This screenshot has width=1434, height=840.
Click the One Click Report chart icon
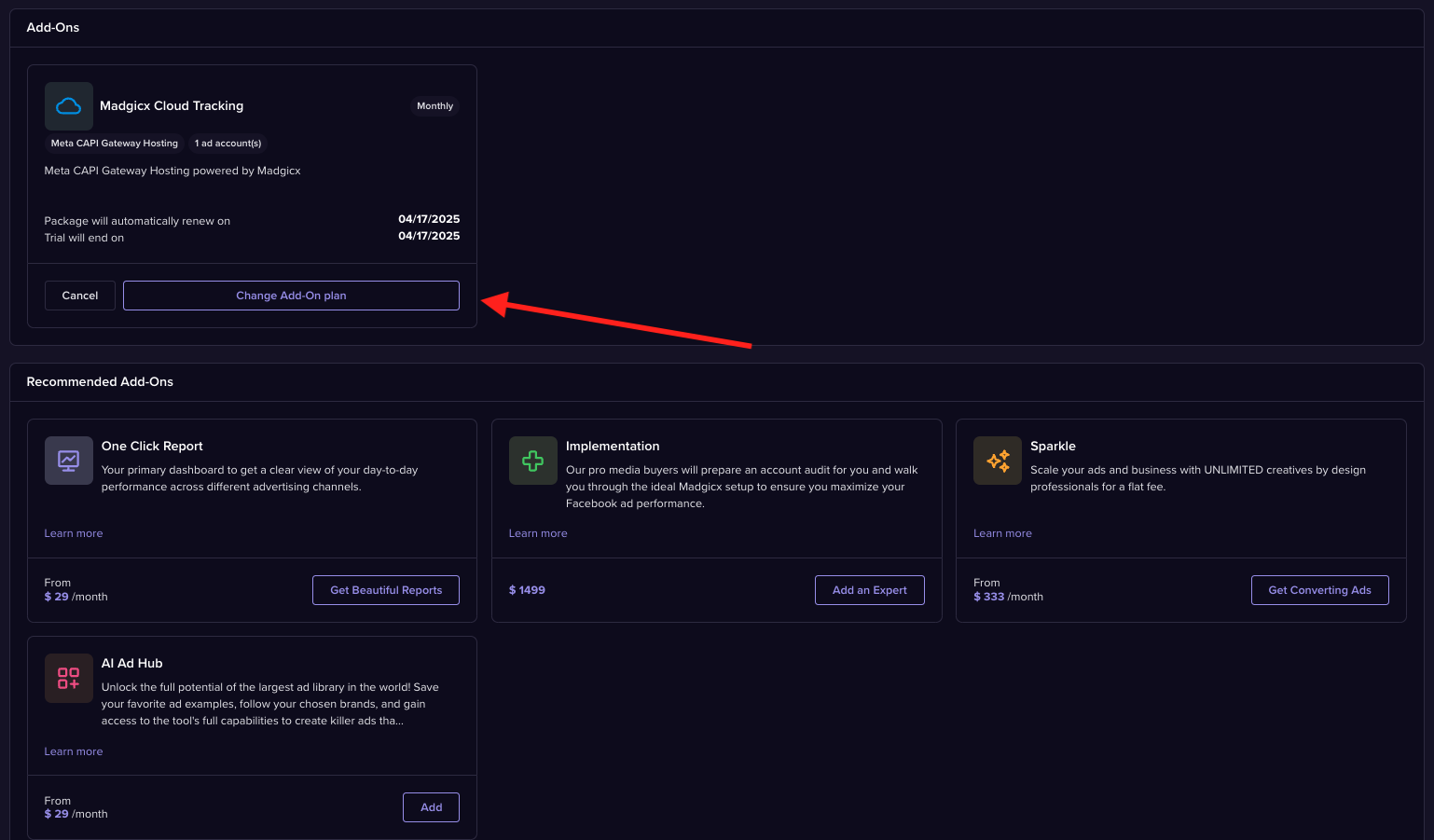coord(69,461)
